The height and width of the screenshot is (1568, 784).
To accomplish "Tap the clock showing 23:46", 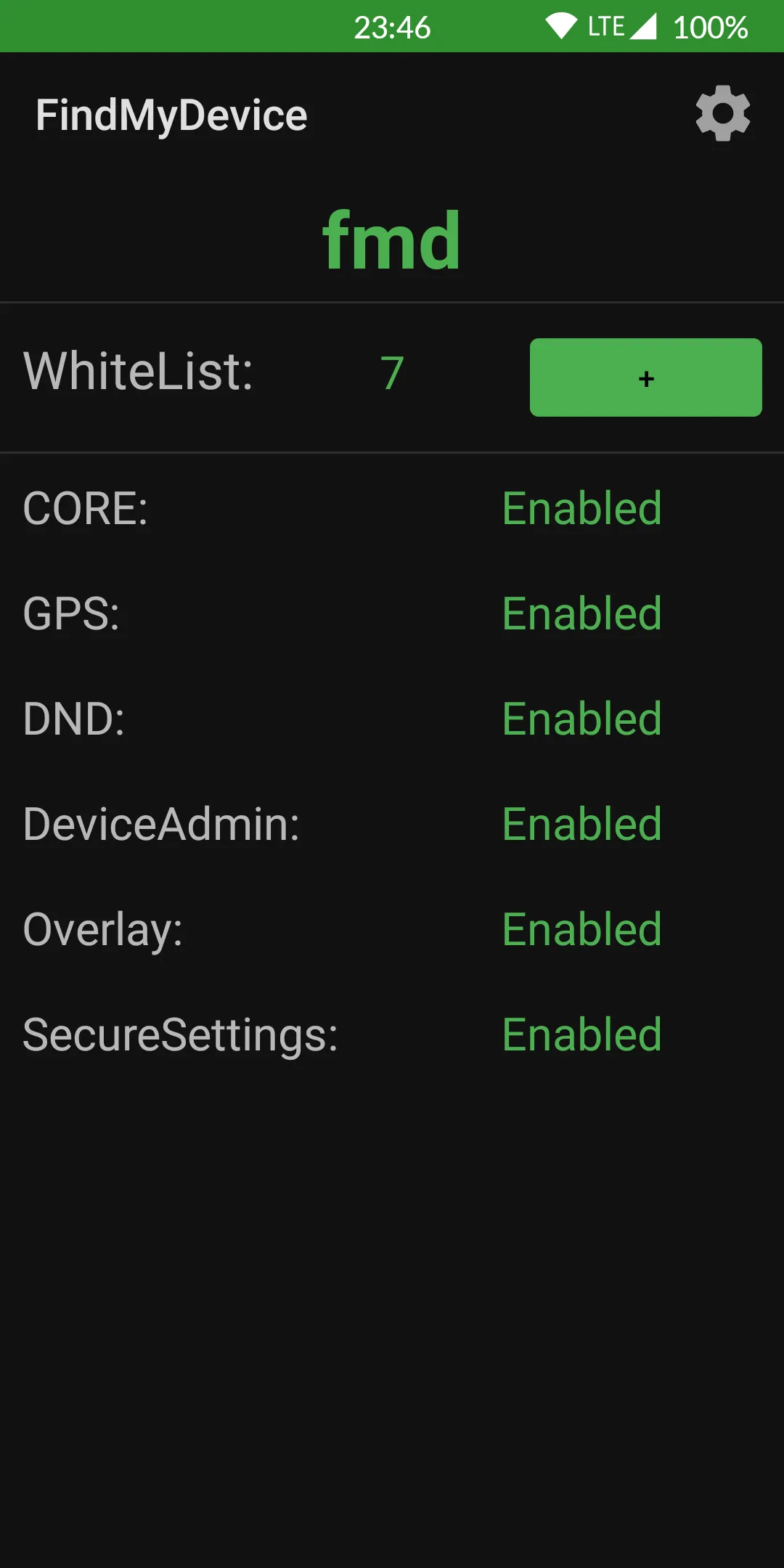I will click(392, 28).
